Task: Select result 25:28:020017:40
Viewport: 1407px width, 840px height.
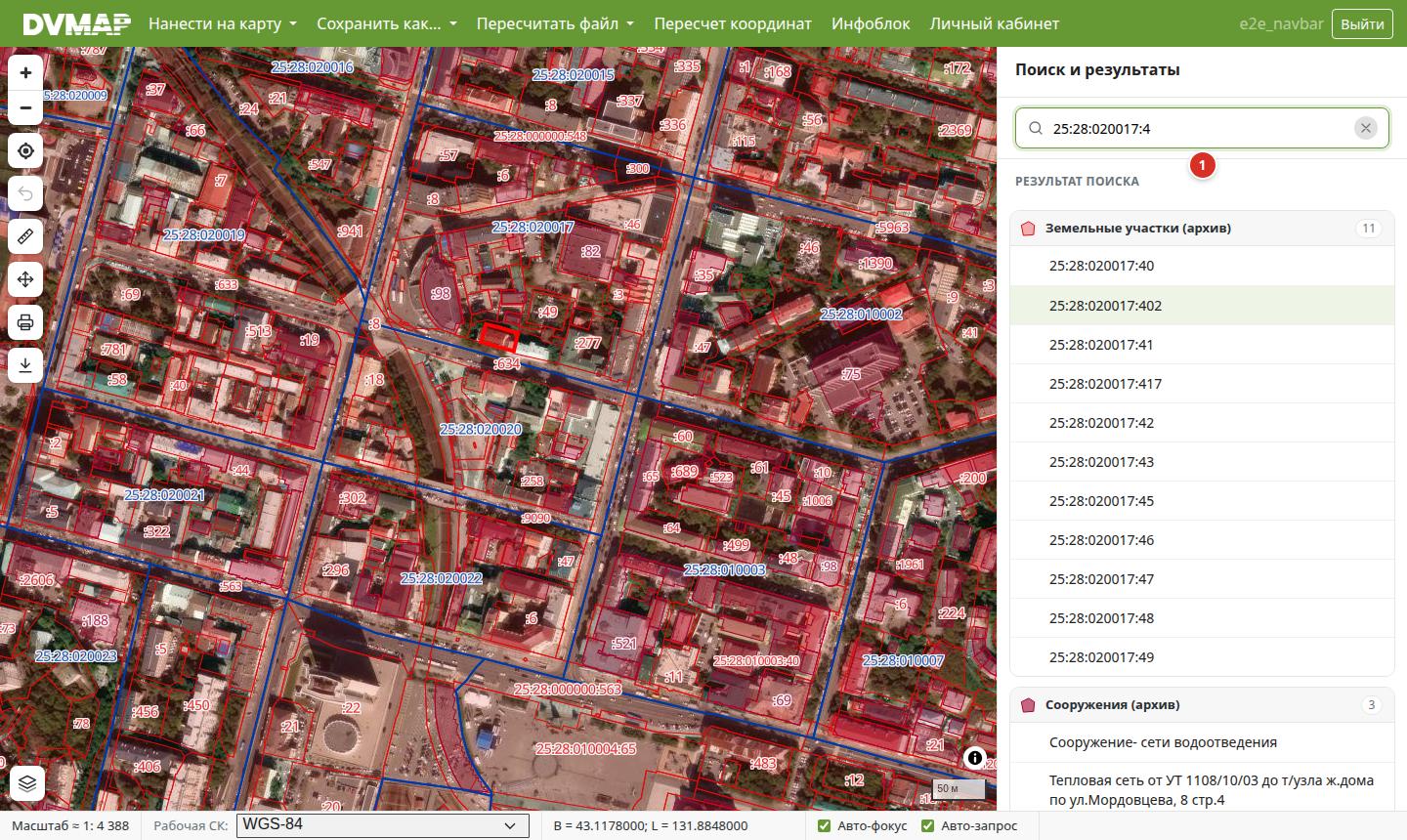Action: [x=1202, y=266]
